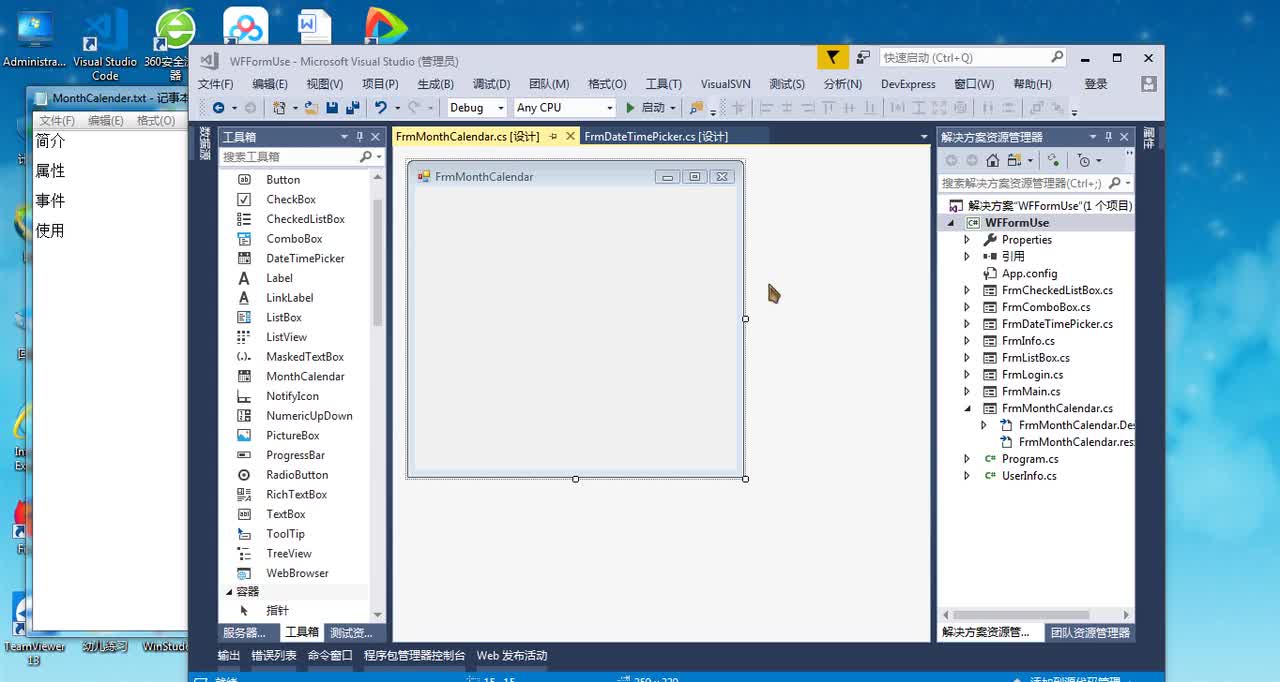Open the document tab list dropdown arrow
This screenshot has width=1280, height=682.
click(924, 137)
